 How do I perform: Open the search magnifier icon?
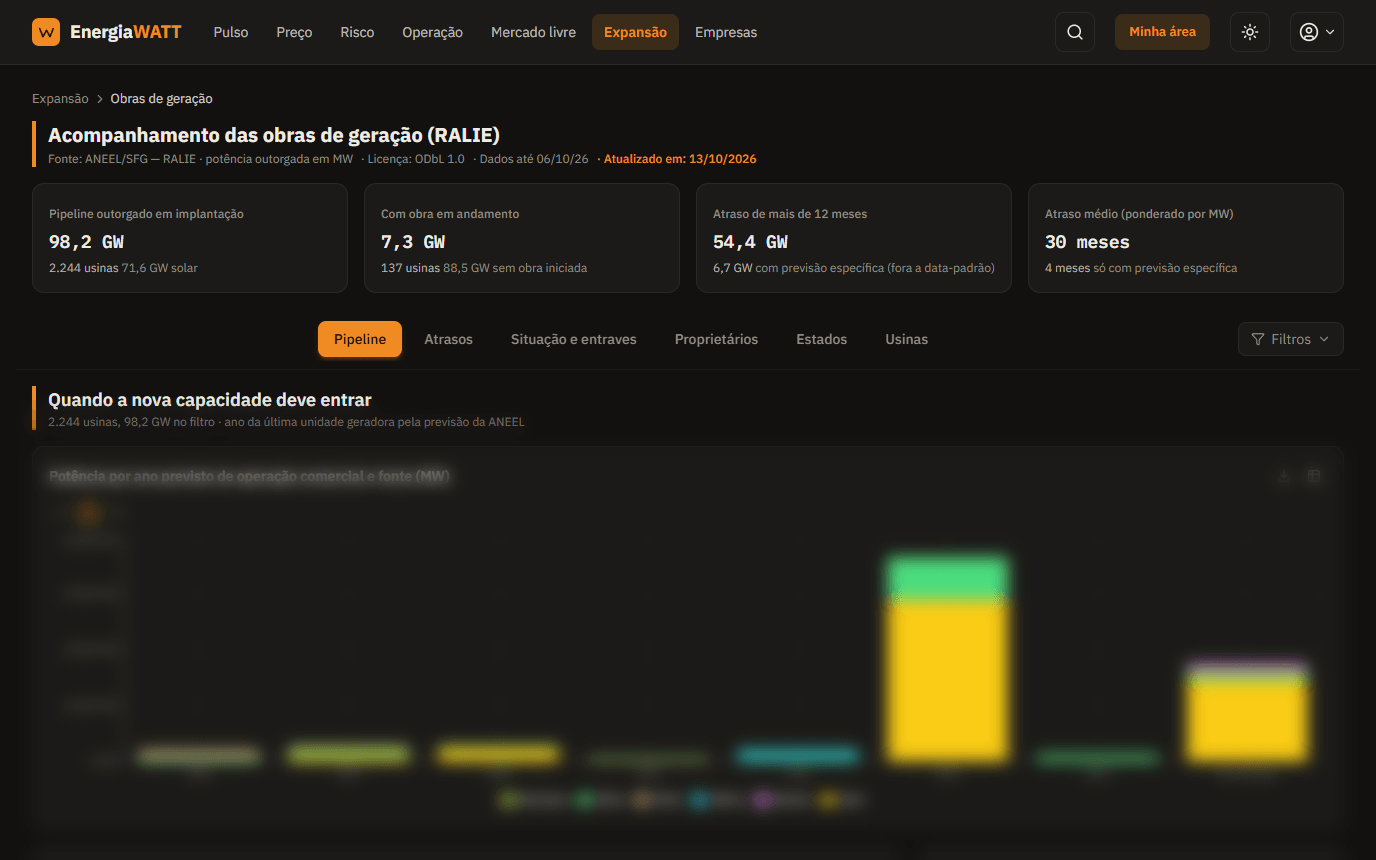[x=1075, y=32]
